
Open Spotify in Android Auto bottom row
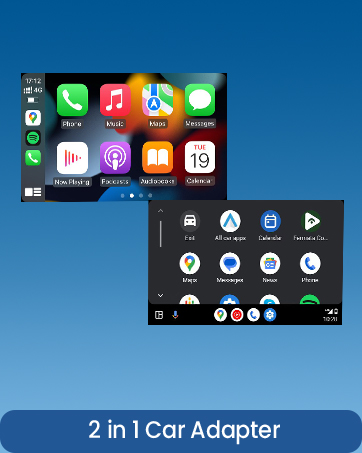pyautogui.click(x=310, y=299)
